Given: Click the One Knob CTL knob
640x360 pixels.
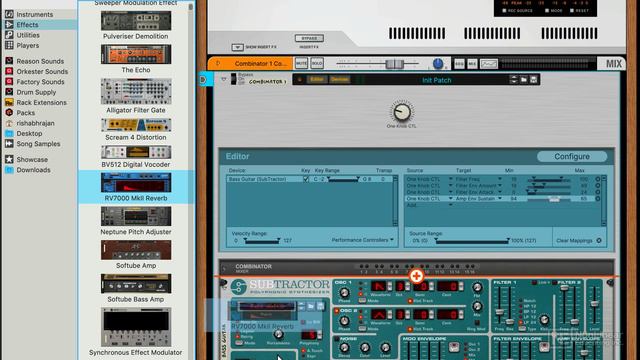Looking at the screenshot, I should coord(402,112).
